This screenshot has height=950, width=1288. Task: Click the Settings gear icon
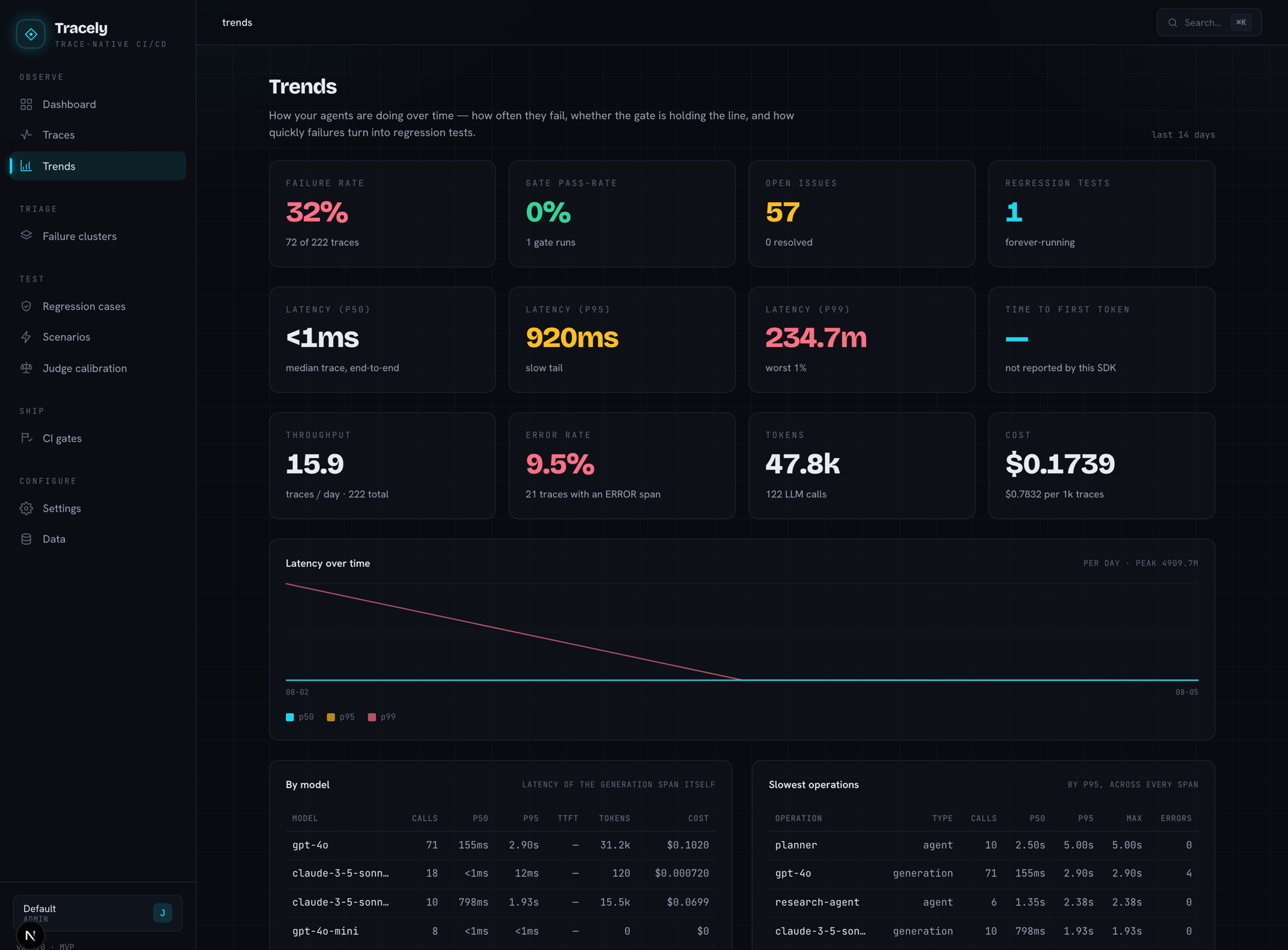[26, 508]
